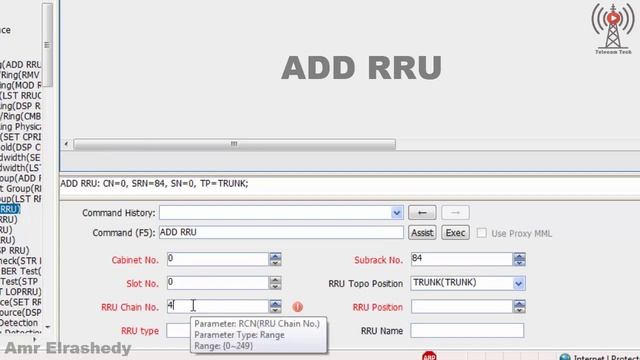
Task: Select the SP RRU) tree item
Action: 15,250
